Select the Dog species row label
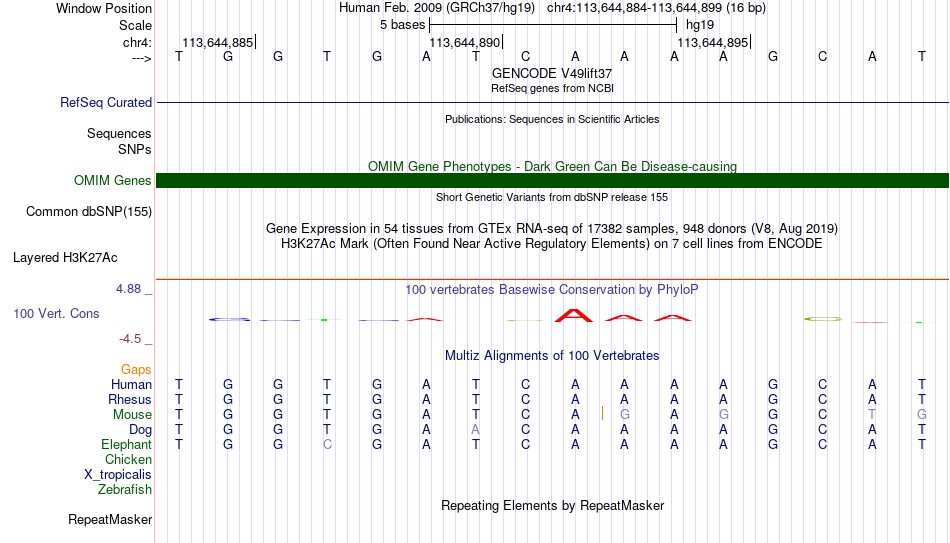 pyautogui.click(x=140, y=430)
